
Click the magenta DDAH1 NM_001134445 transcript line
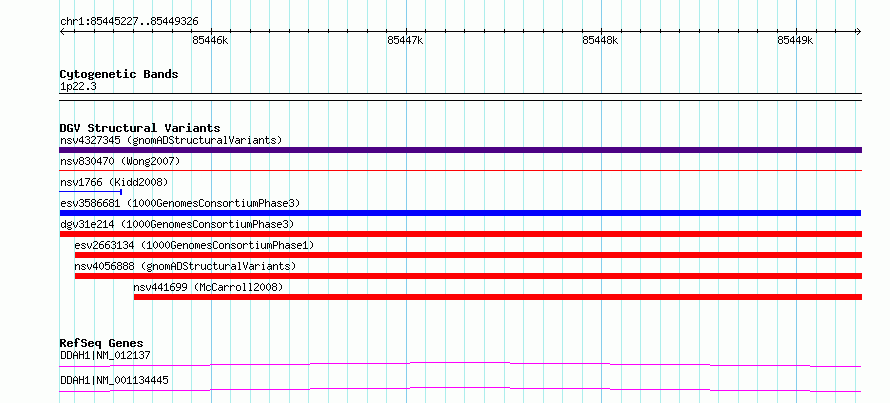tap(460, 389)
